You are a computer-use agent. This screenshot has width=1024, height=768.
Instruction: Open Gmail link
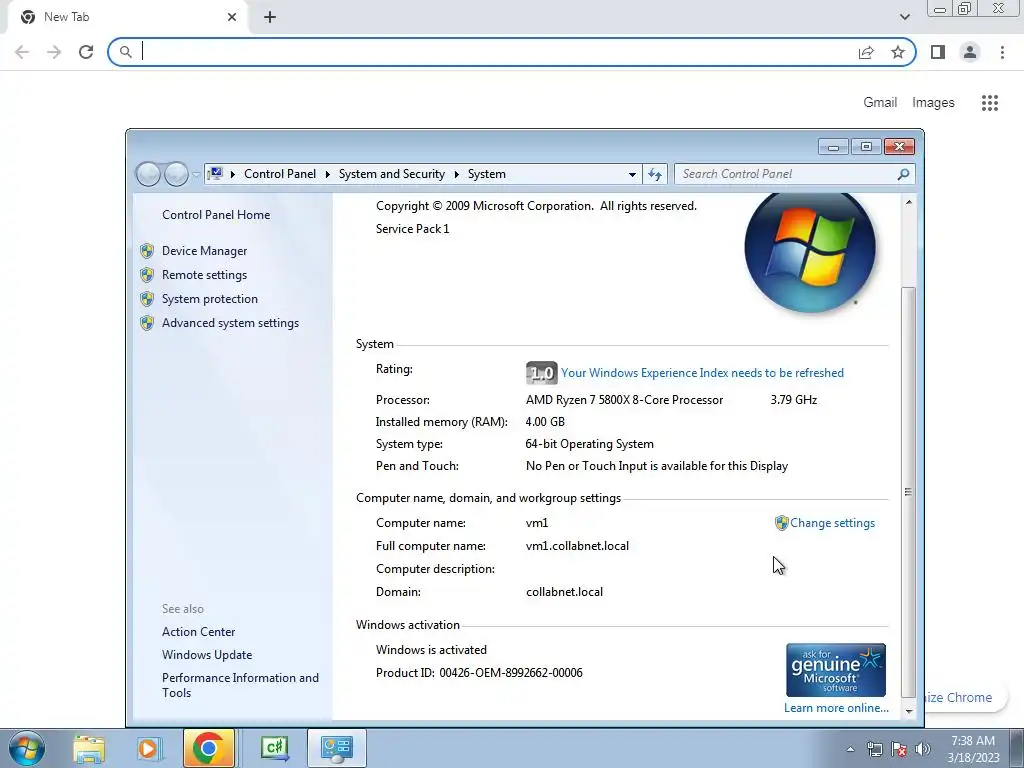coord(880,103)
